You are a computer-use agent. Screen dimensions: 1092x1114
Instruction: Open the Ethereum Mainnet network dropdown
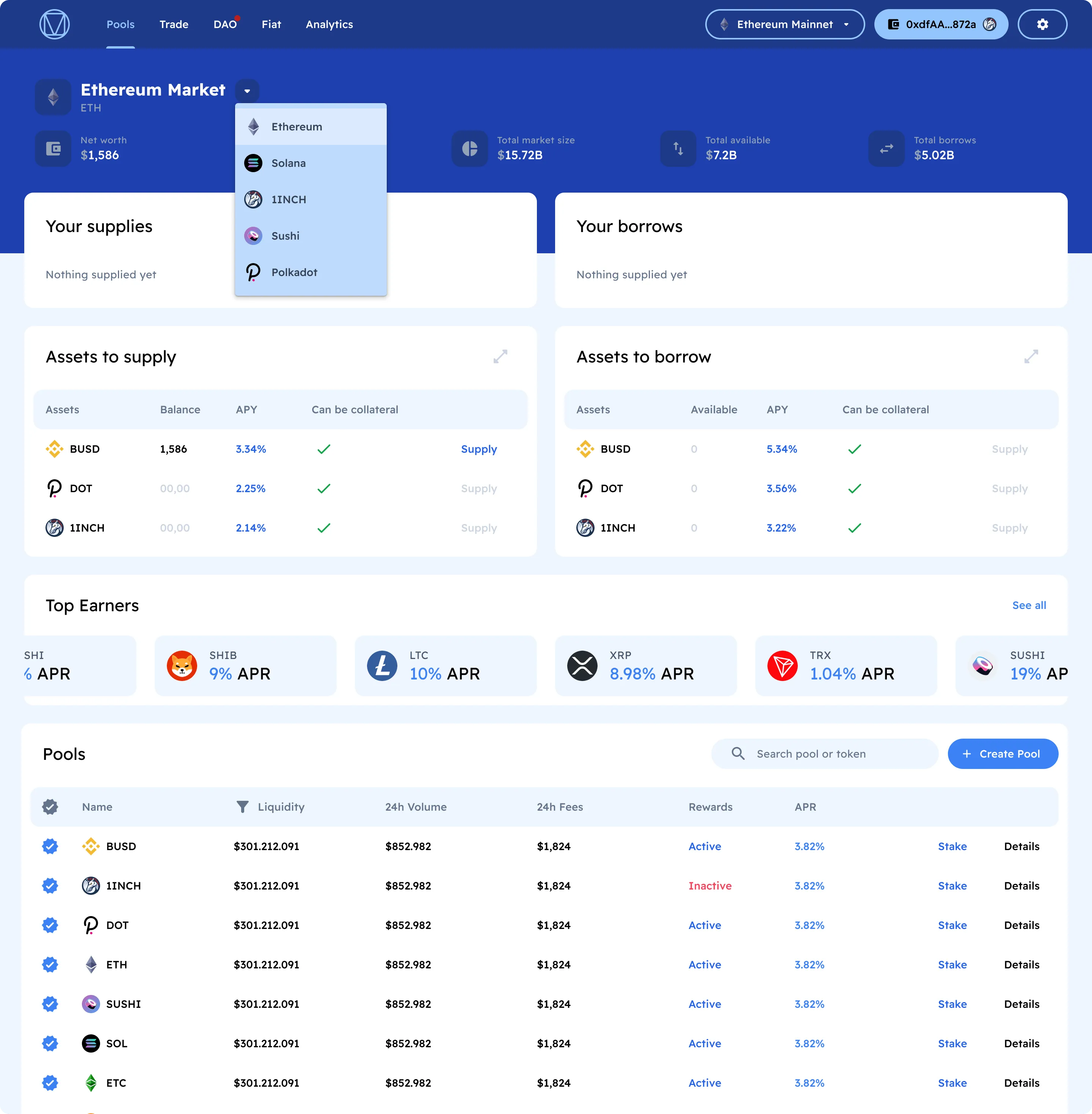784,24
